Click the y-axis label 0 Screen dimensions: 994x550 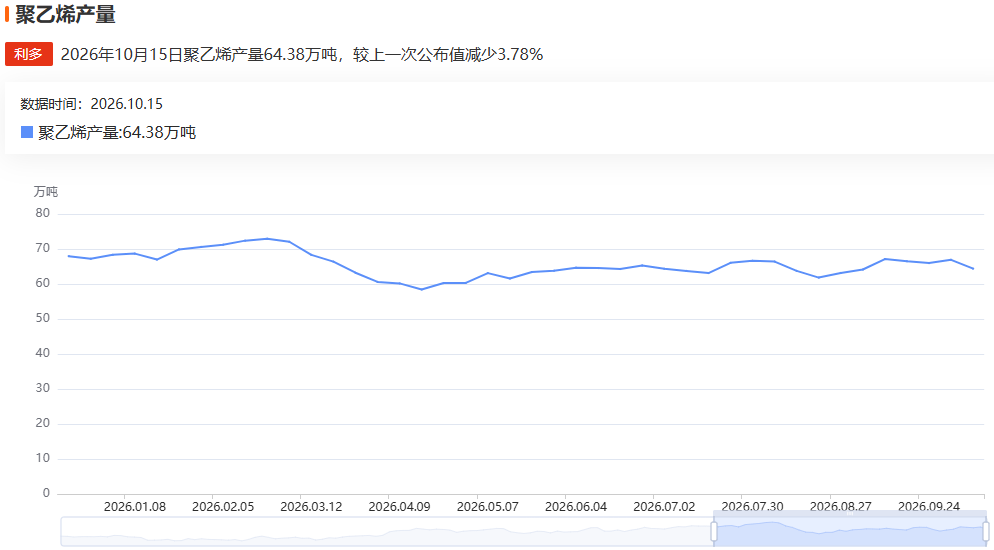46,493
